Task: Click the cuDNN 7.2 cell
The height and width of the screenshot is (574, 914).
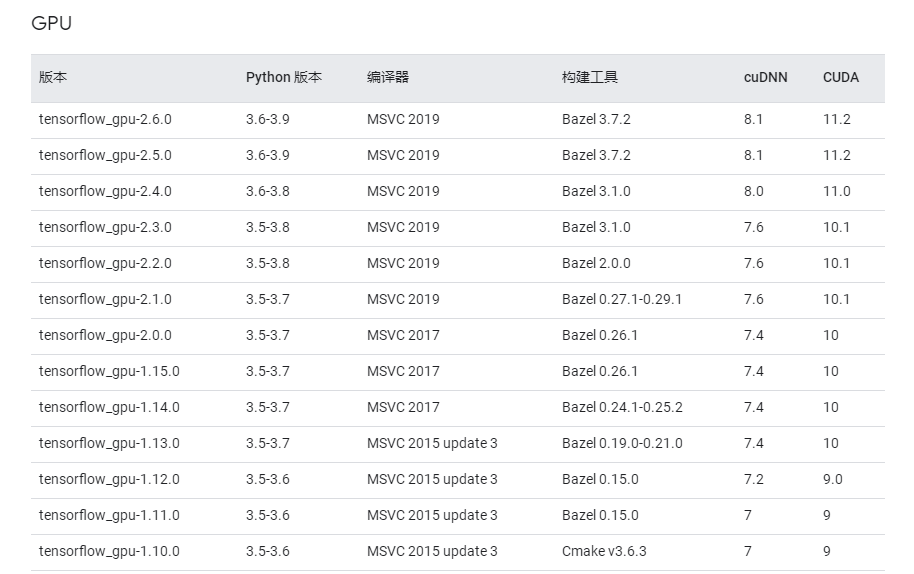Action: point(754,480)
